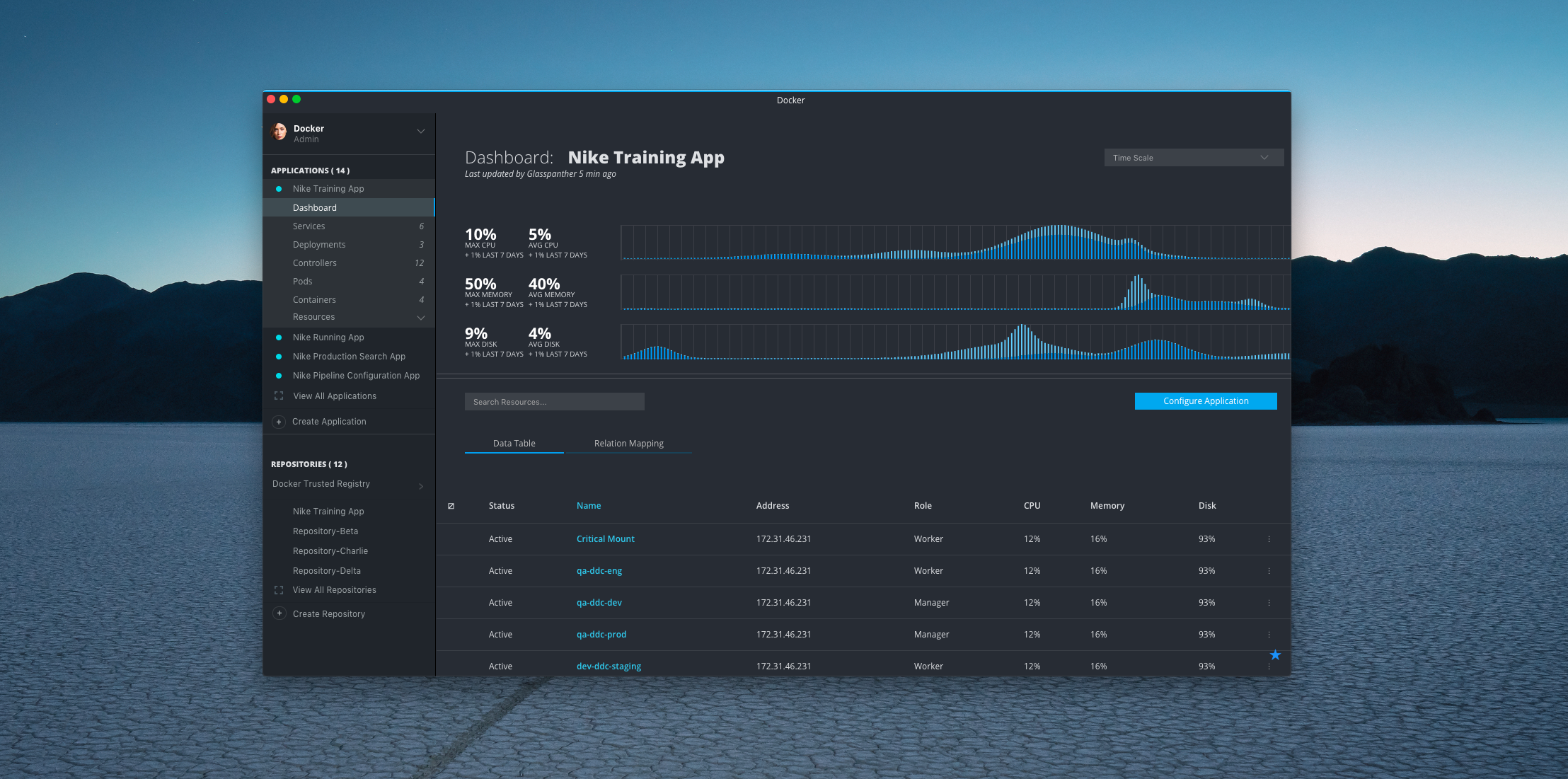
Task: Select Nike Production Search App
Action: tap(349, 357)
